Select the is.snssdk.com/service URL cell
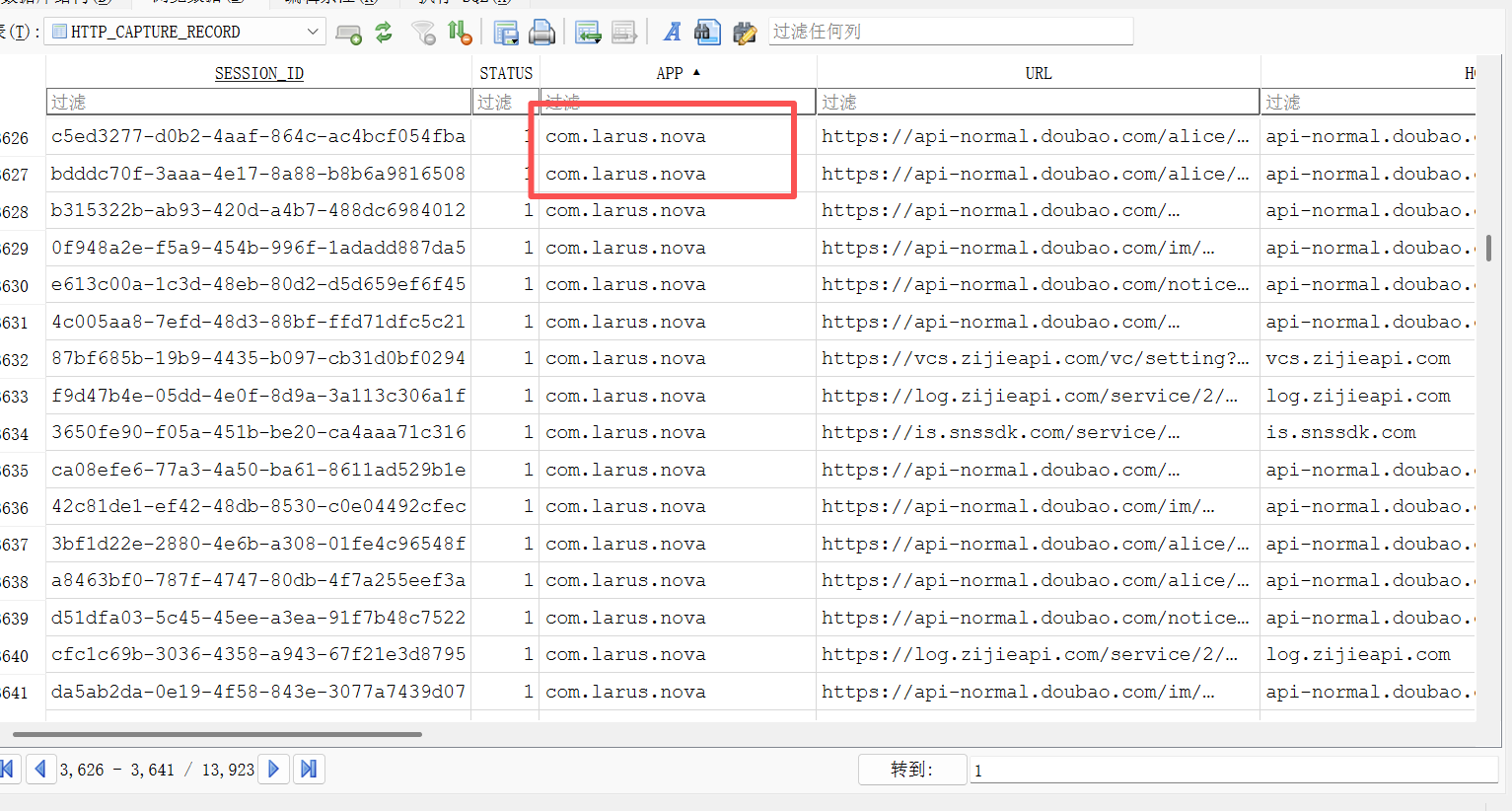The height and width of the screenshot is (811, 1512). (1039, 432)
